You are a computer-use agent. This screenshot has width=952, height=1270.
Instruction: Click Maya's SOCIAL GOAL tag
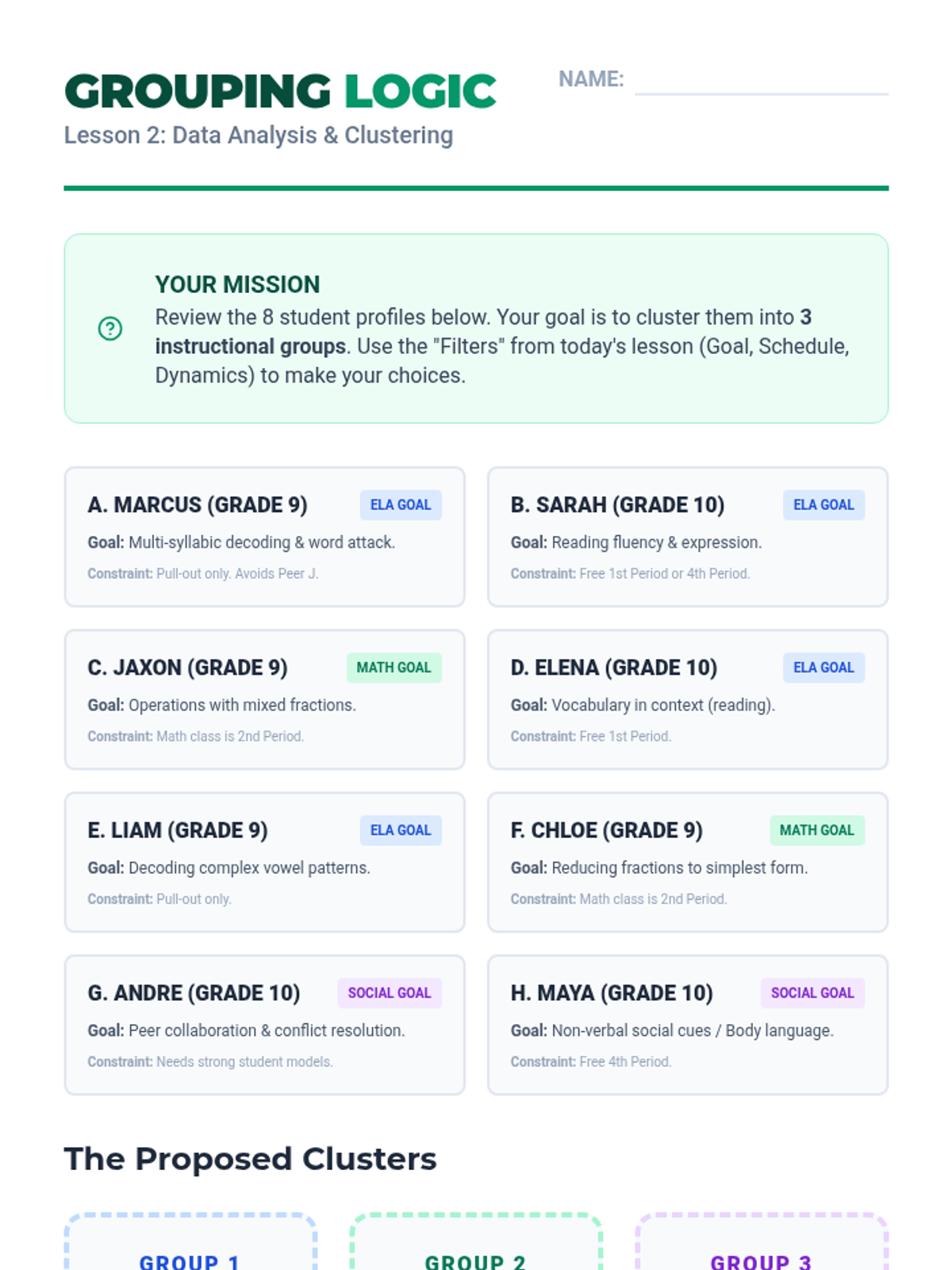click(x=812, y=993)
